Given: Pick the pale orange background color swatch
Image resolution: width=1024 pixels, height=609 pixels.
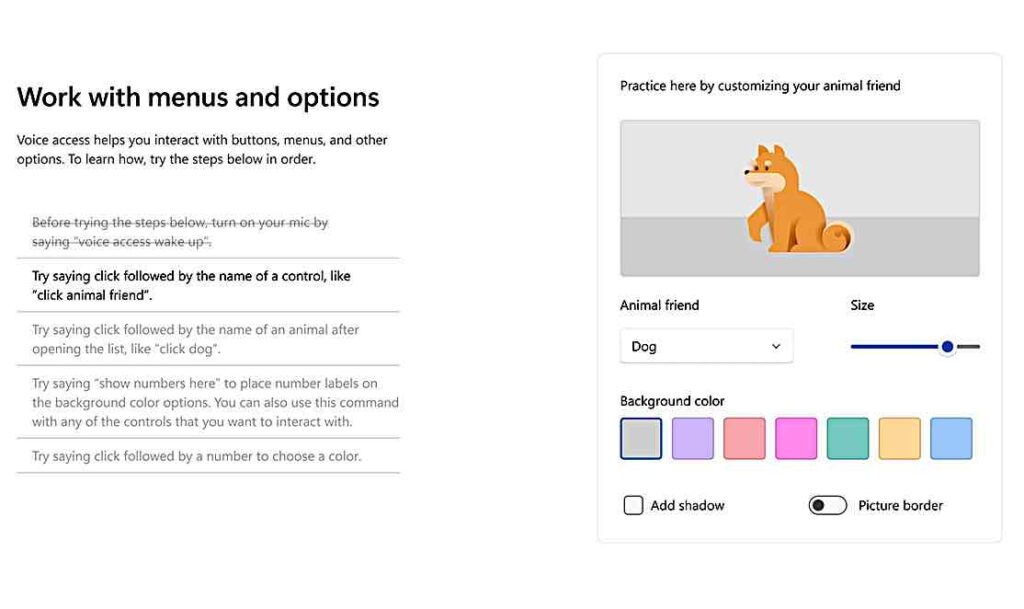Looking at the screenshot, I should pyautogui.click(x=899, y=438).
